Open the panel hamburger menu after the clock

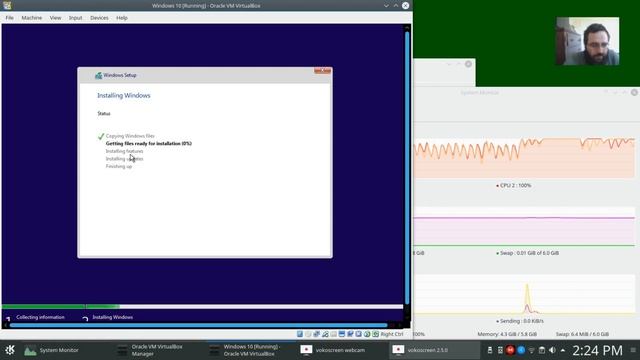(633, 350)
